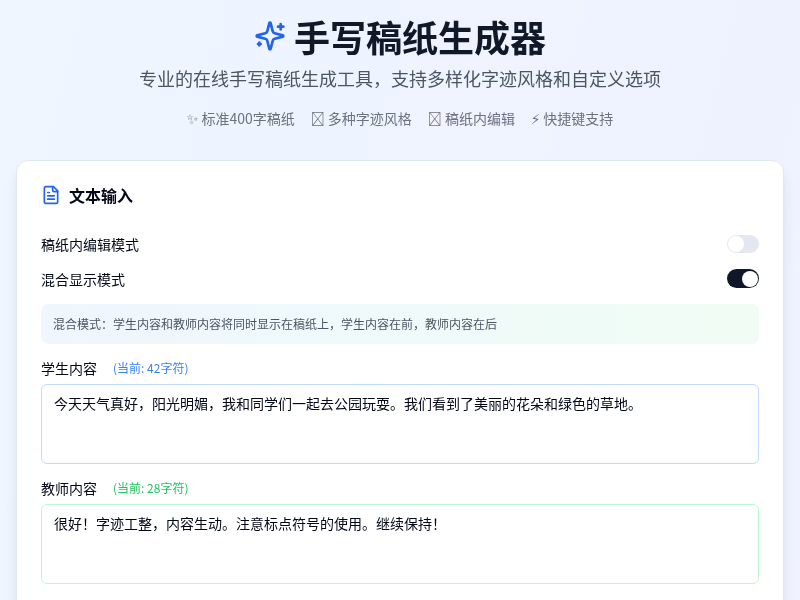This screenshot has width=800, height=600.
Task: Click into the 教师内容 text area
Action: pos(399,543)
